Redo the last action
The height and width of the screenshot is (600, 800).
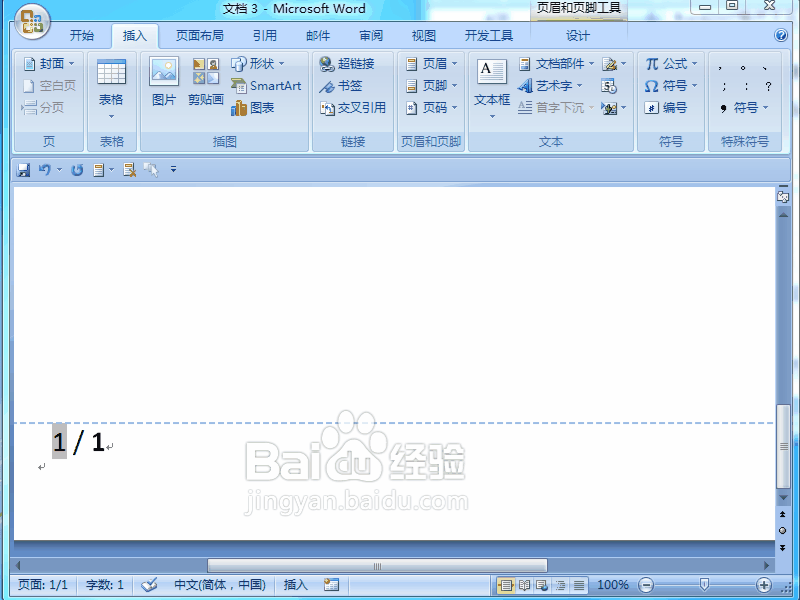click(x=77, y=169)
